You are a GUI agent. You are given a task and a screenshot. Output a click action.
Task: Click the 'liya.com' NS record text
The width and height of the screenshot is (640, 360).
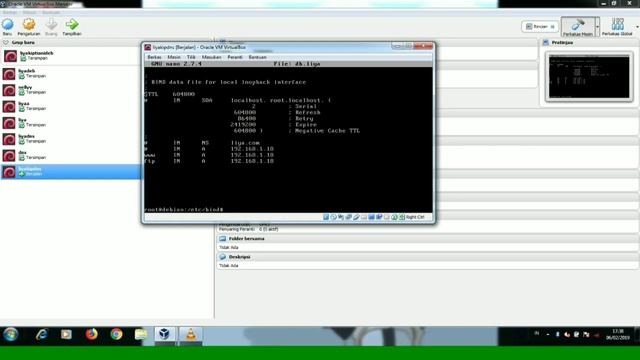245,143
